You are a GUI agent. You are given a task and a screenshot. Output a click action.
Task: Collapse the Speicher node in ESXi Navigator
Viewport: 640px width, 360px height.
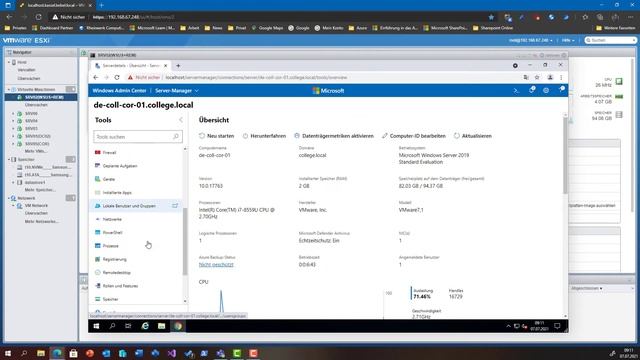point(9,160)
